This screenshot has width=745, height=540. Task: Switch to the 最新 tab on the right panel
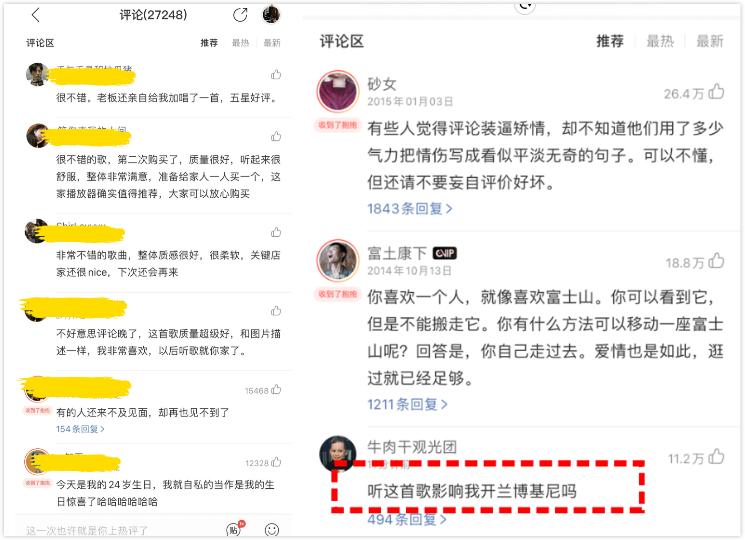[x=710, y=41]
